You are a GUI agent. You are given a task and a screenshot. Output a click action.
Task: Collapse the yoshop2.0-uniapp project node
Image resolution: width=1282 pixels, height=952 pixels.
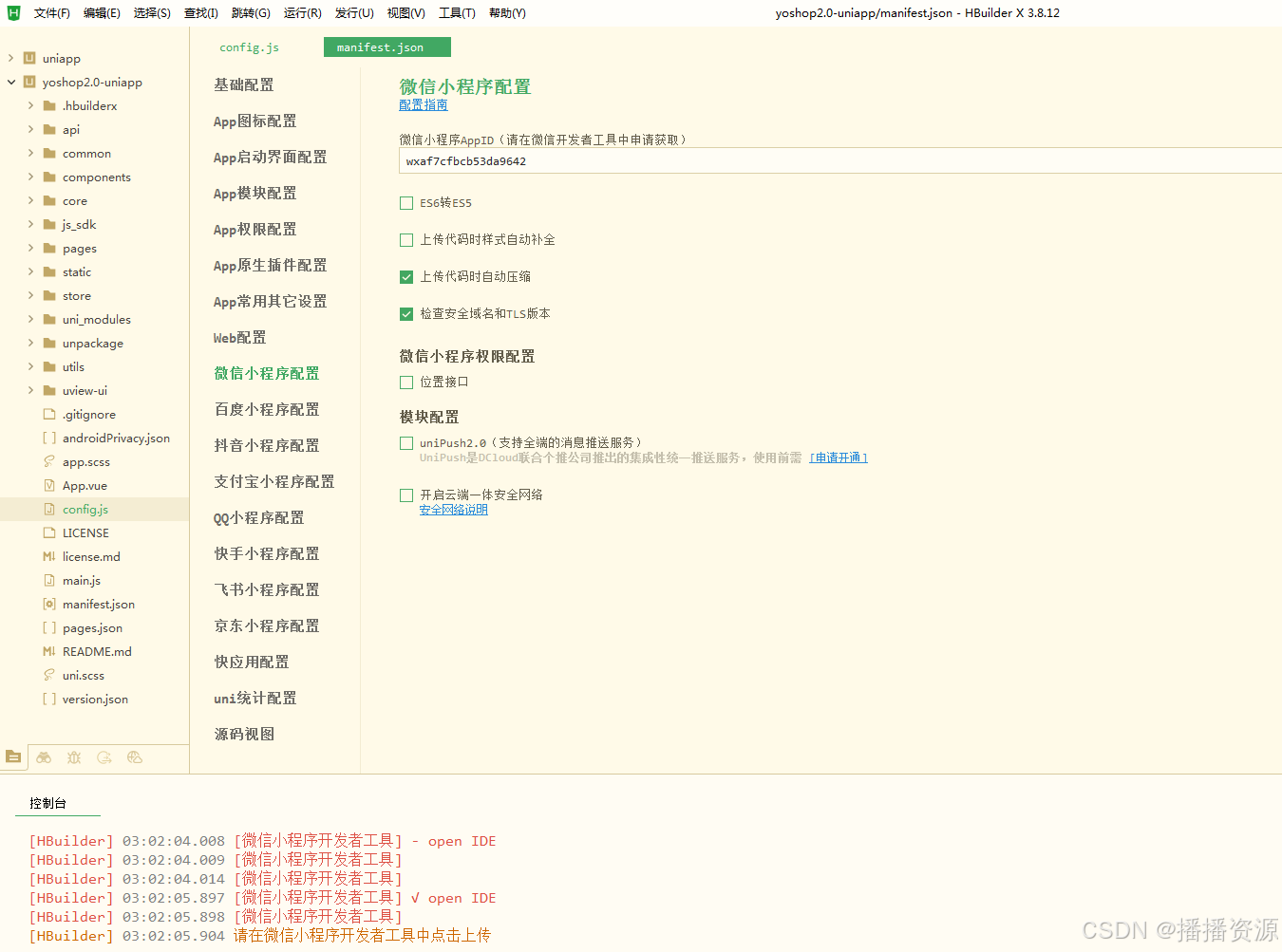pos(11,82)
